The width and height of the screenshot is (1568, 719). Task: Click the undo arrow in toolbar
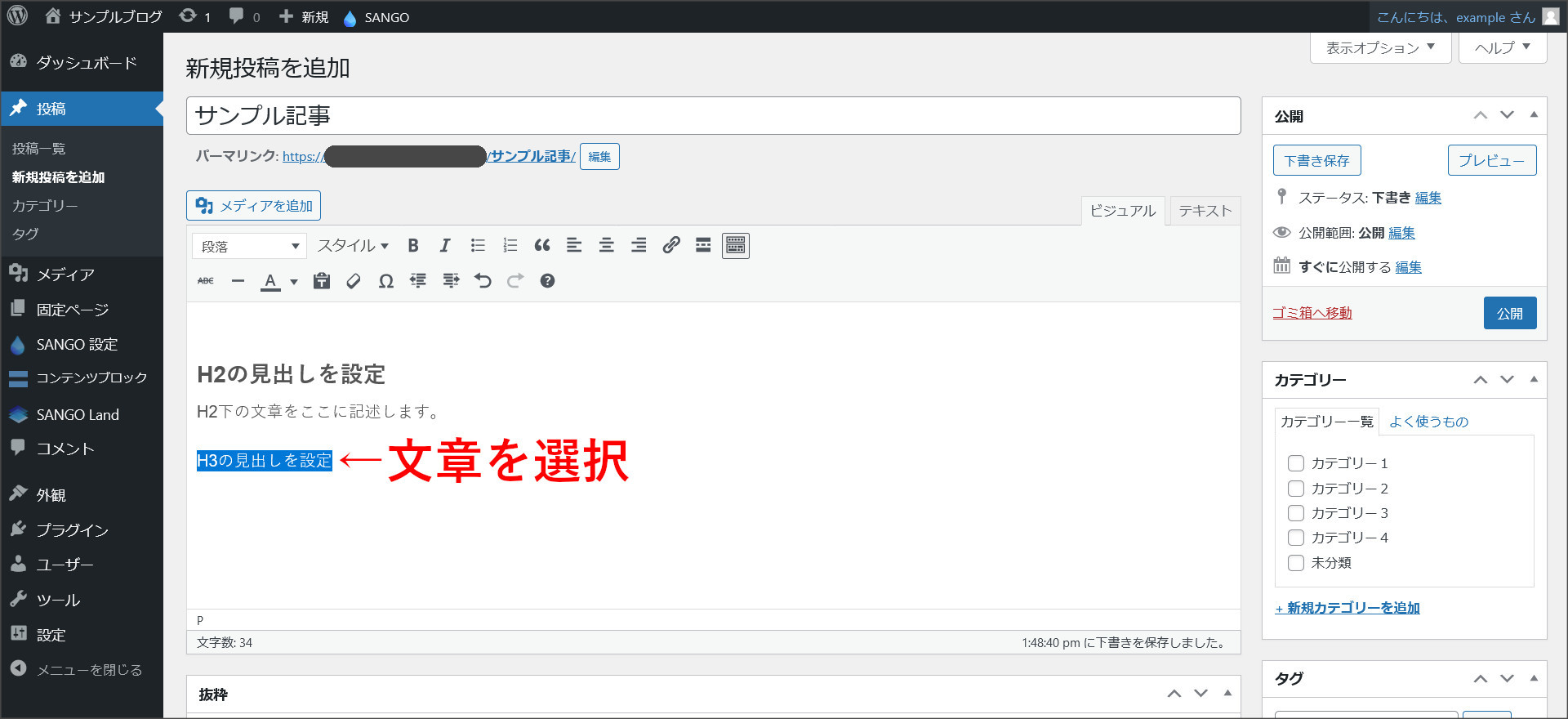point(483,281)
